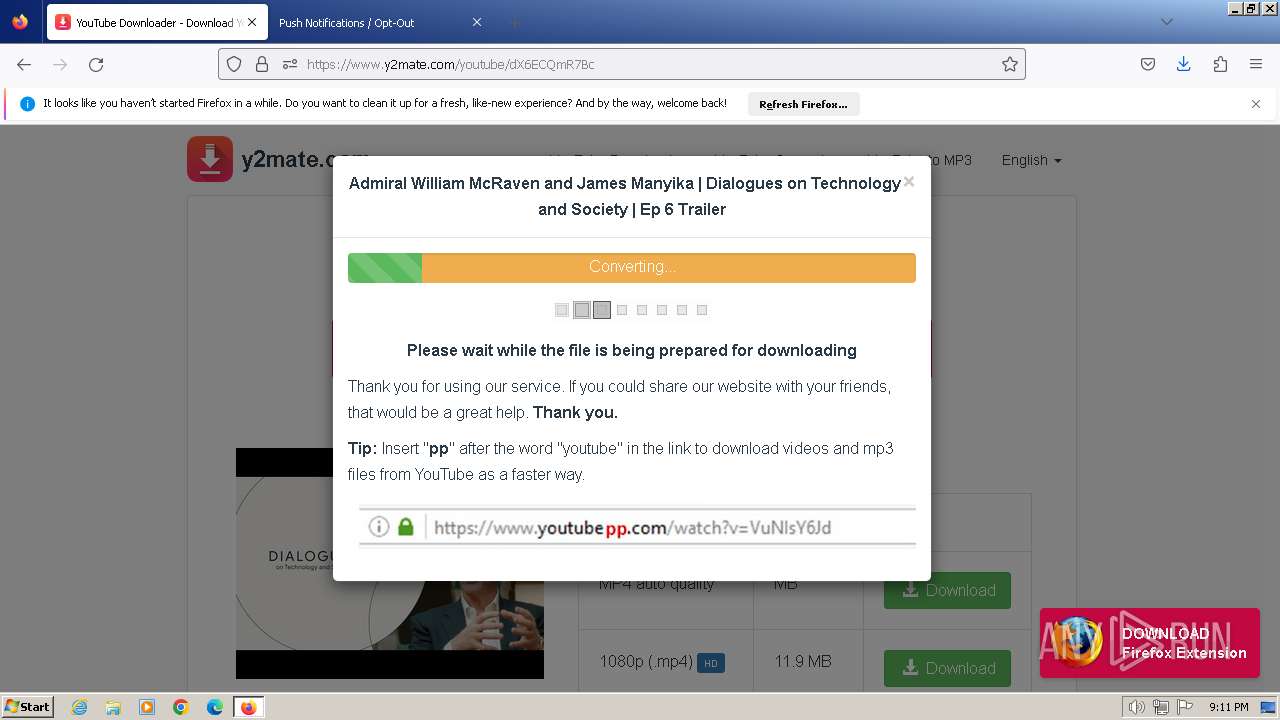Viewport: 1280px width, 720px height.
Task: Open Microsoft Edge from taskbar
Action: (x=215, y=707)
